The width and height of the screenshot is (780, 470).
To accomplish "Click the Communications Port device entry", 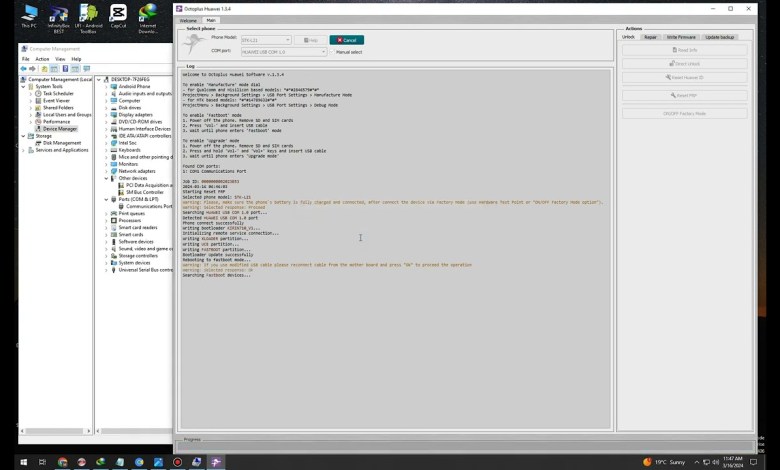I will (148, 206).
